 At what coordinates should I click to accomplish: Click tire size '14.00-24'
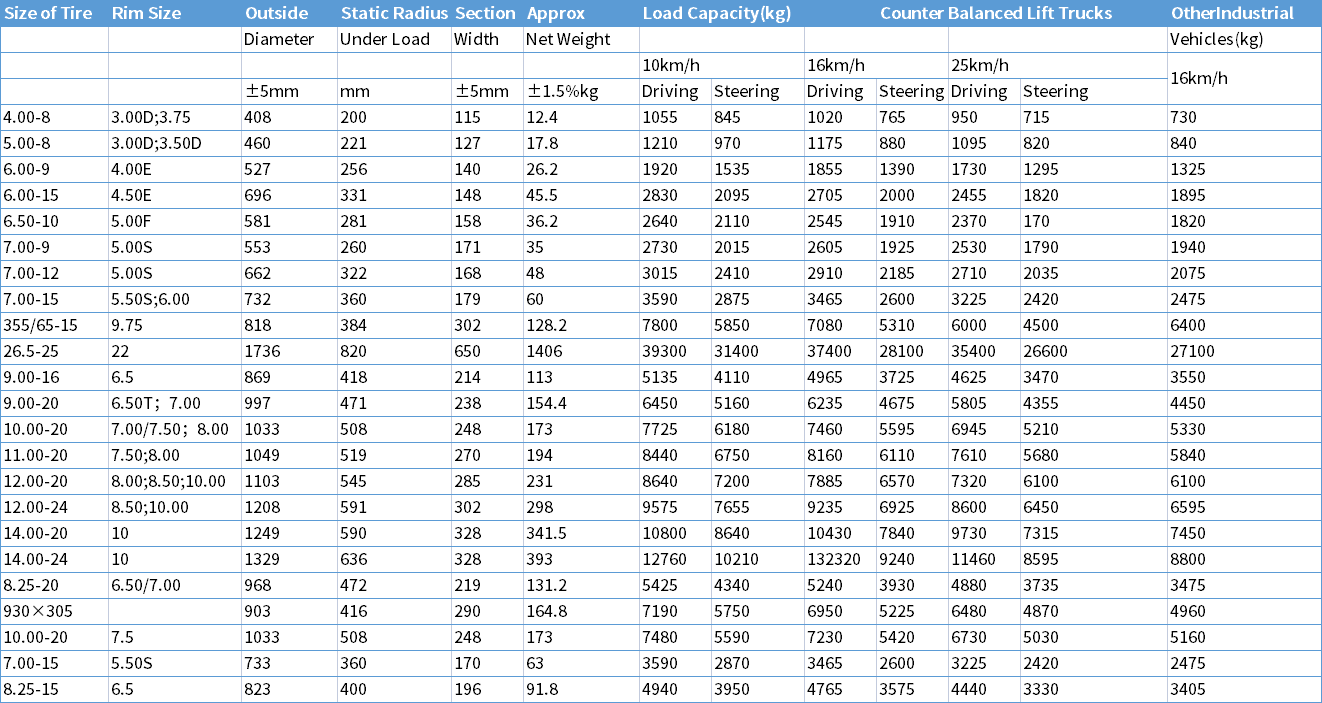(35, 560)
